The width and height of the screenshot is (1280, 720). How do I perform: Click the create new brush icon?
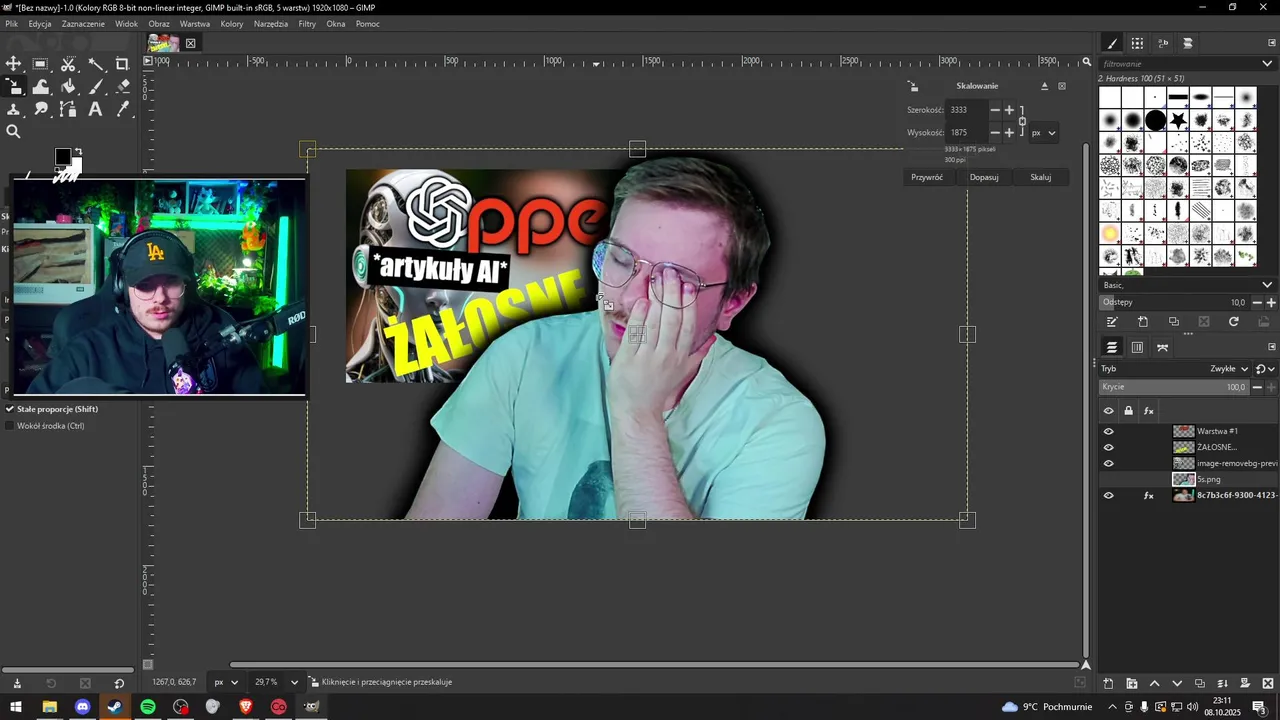(x=1143, y=322)
